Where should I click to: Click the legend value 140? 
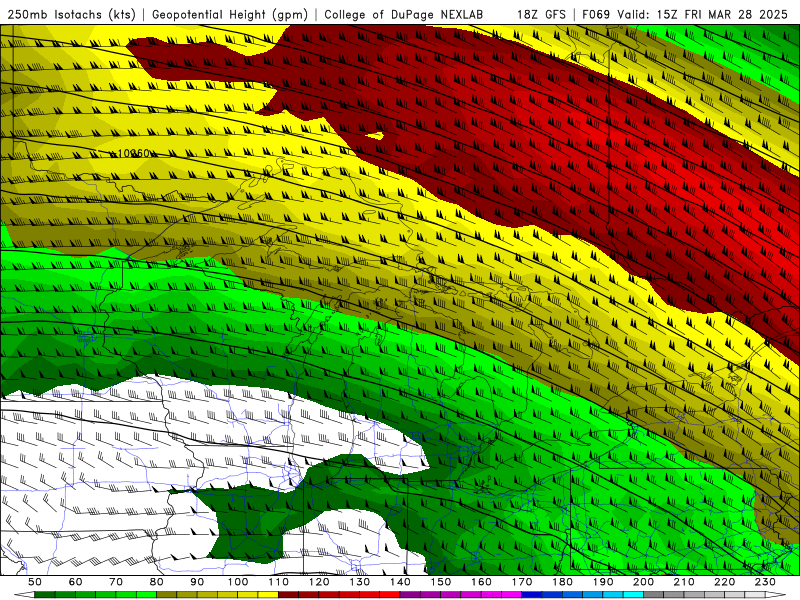400,582
